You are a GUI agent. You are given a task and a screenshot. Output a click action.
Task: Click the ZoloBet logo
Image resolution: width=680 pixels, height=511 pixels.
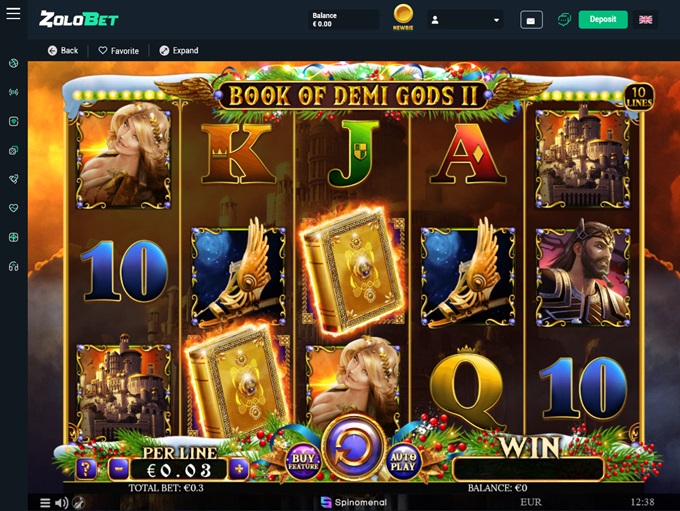[78, 19]
